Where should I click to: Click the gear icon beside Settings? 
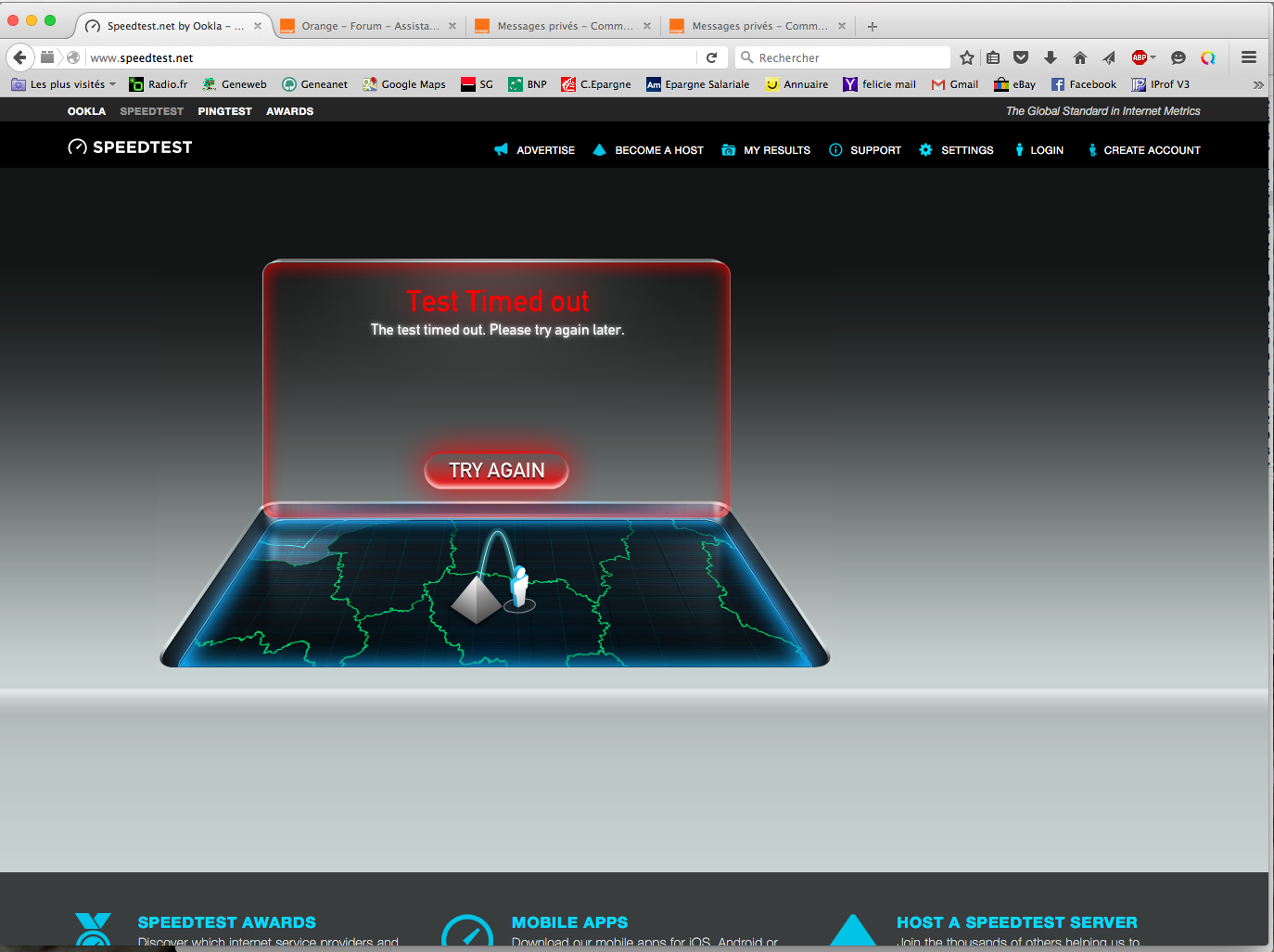[x=925, y=149]
